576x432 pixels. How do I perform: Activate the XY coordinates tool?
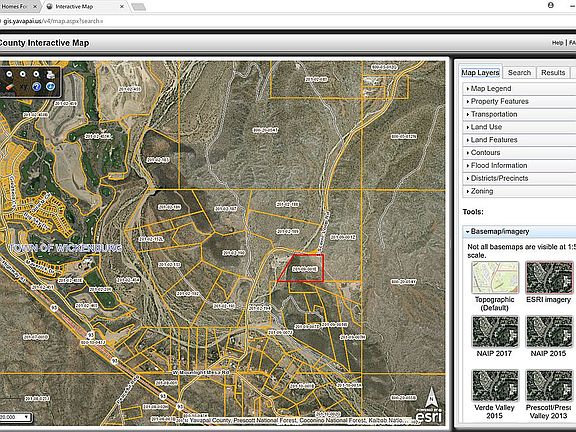pyautogui.click(x=23, y=87)
